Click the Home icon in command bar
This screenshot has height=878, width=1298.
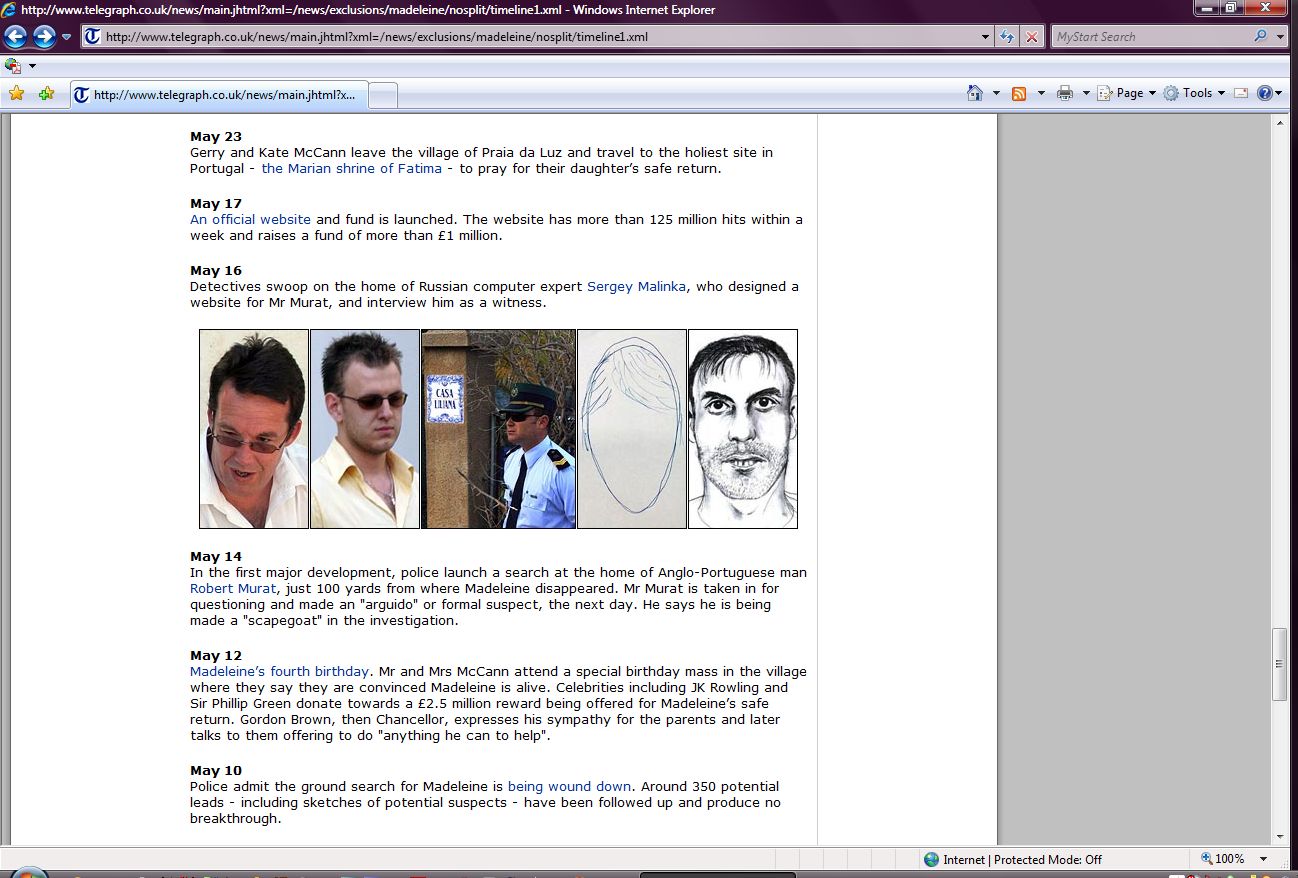pyautogui.click(x=975, y=93)
